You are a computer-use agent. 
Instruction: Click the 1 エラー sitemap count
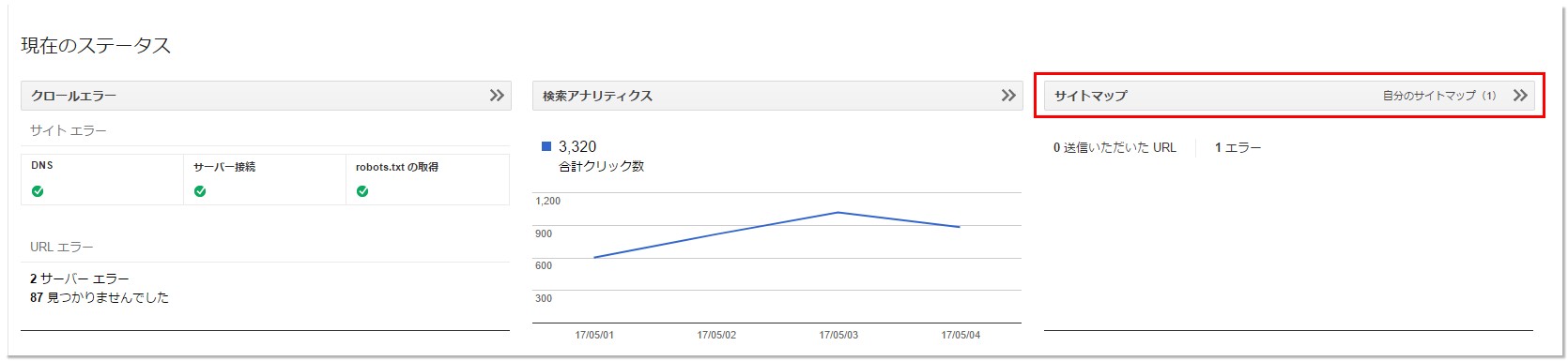pyautogui.click(x=1237, y=147)
